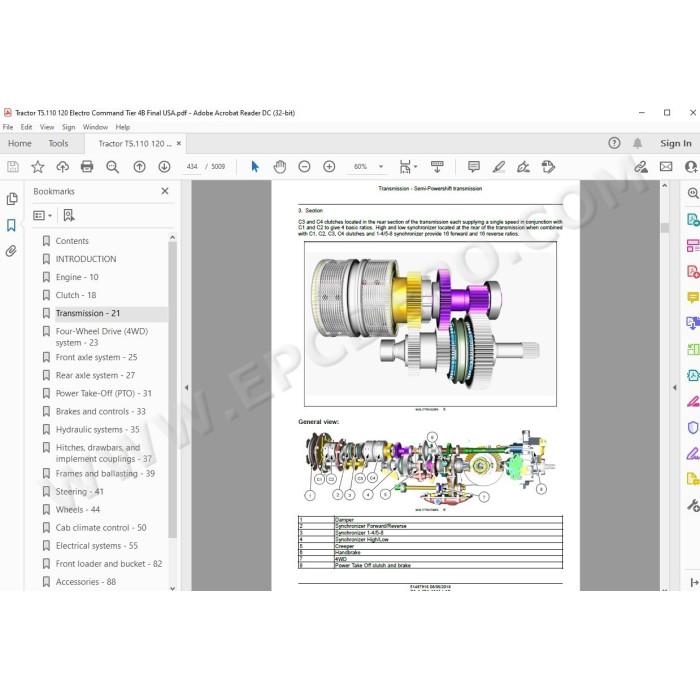Switch to the Home tab
The height and width of the screenshot is (700, 700).
(20, 144)
